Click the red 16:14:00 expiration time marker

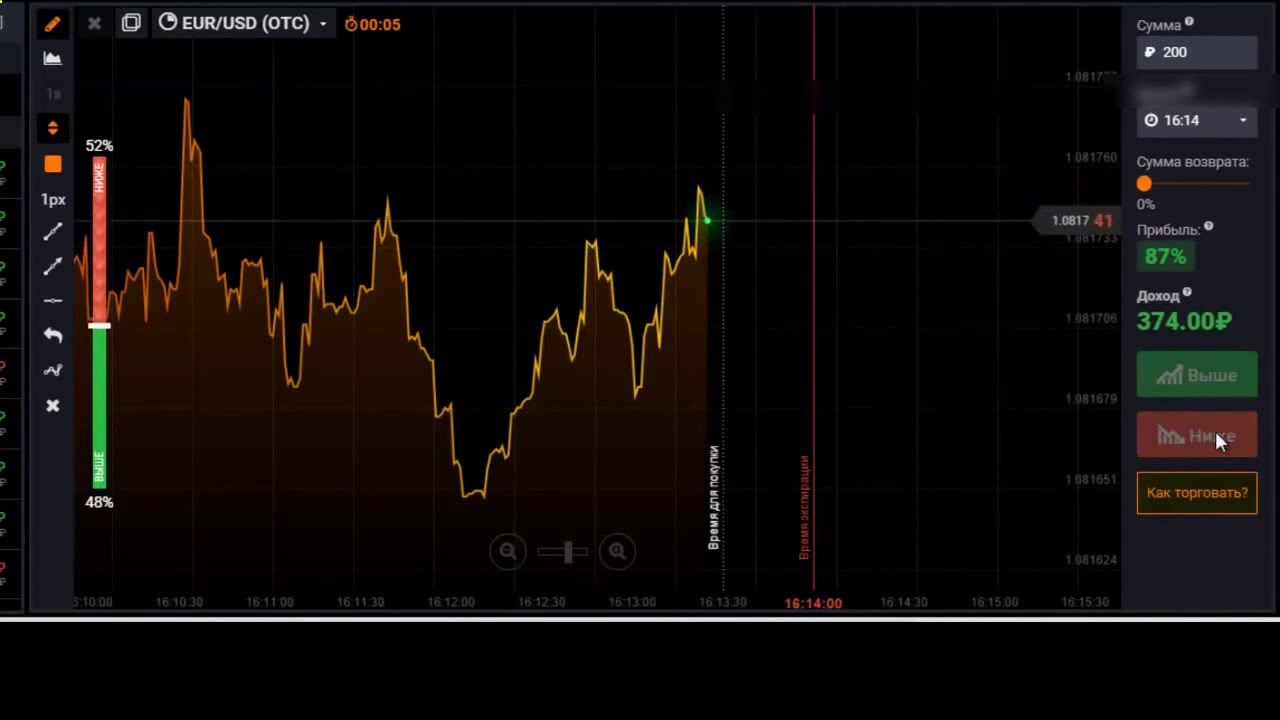[x=813, y=603]
